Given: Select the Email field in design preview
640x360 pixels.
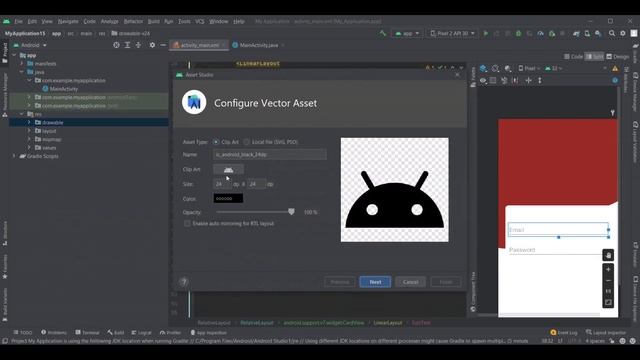Looking at the screenshot, I should tap(558, 230).
